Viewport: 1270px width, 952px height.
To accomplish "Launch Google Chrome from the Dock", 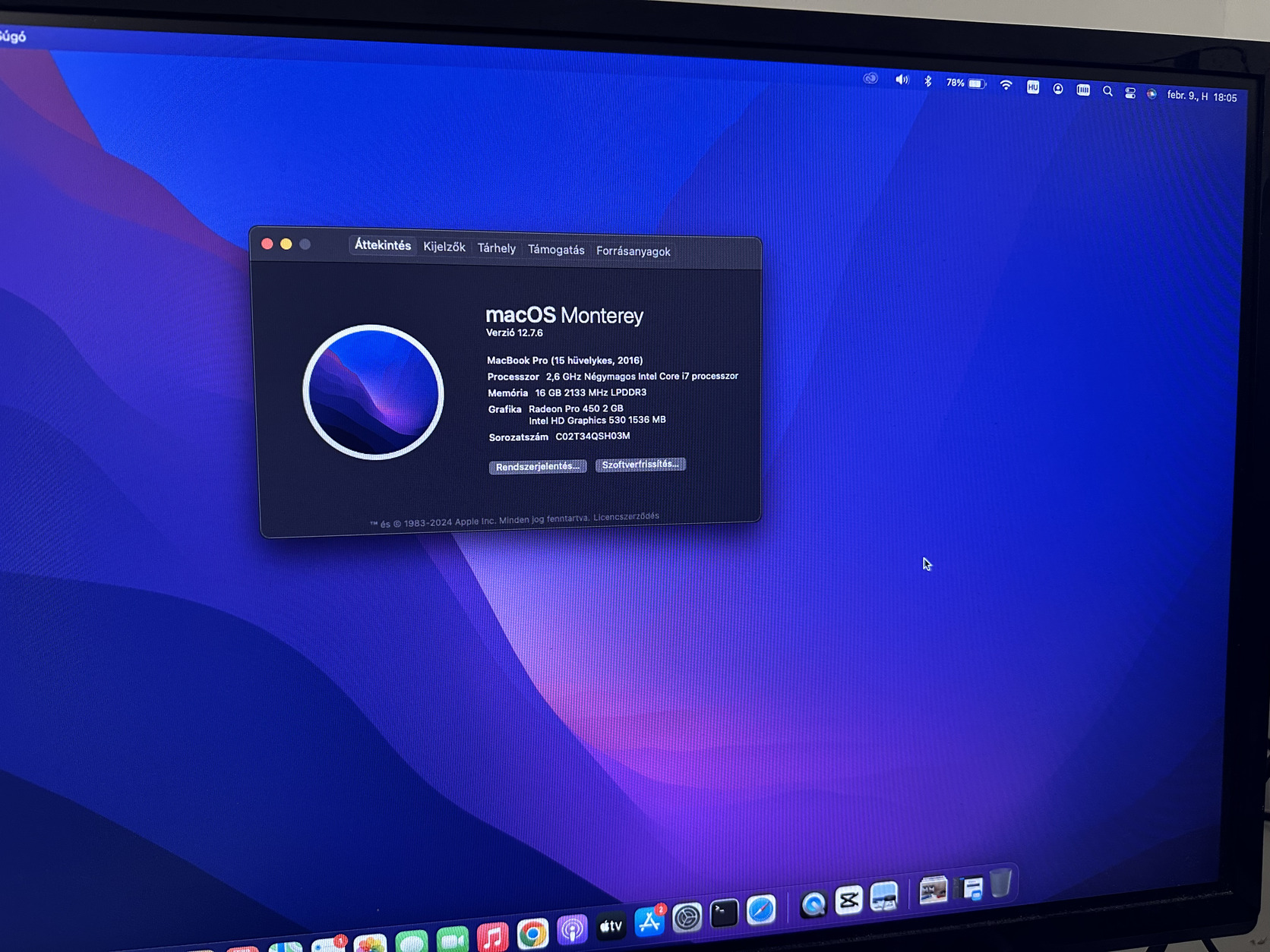I will tap(532, 933).
